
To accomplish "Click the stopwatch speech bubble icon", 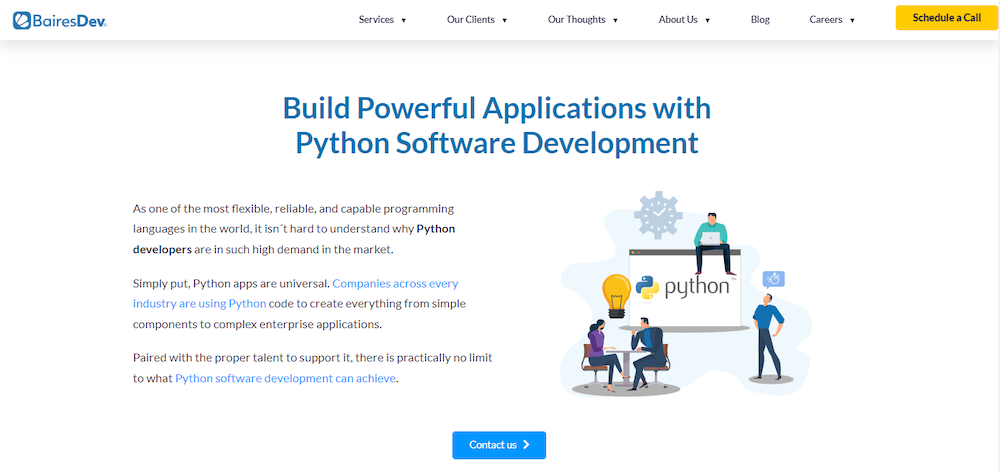I will click(774, 280).
